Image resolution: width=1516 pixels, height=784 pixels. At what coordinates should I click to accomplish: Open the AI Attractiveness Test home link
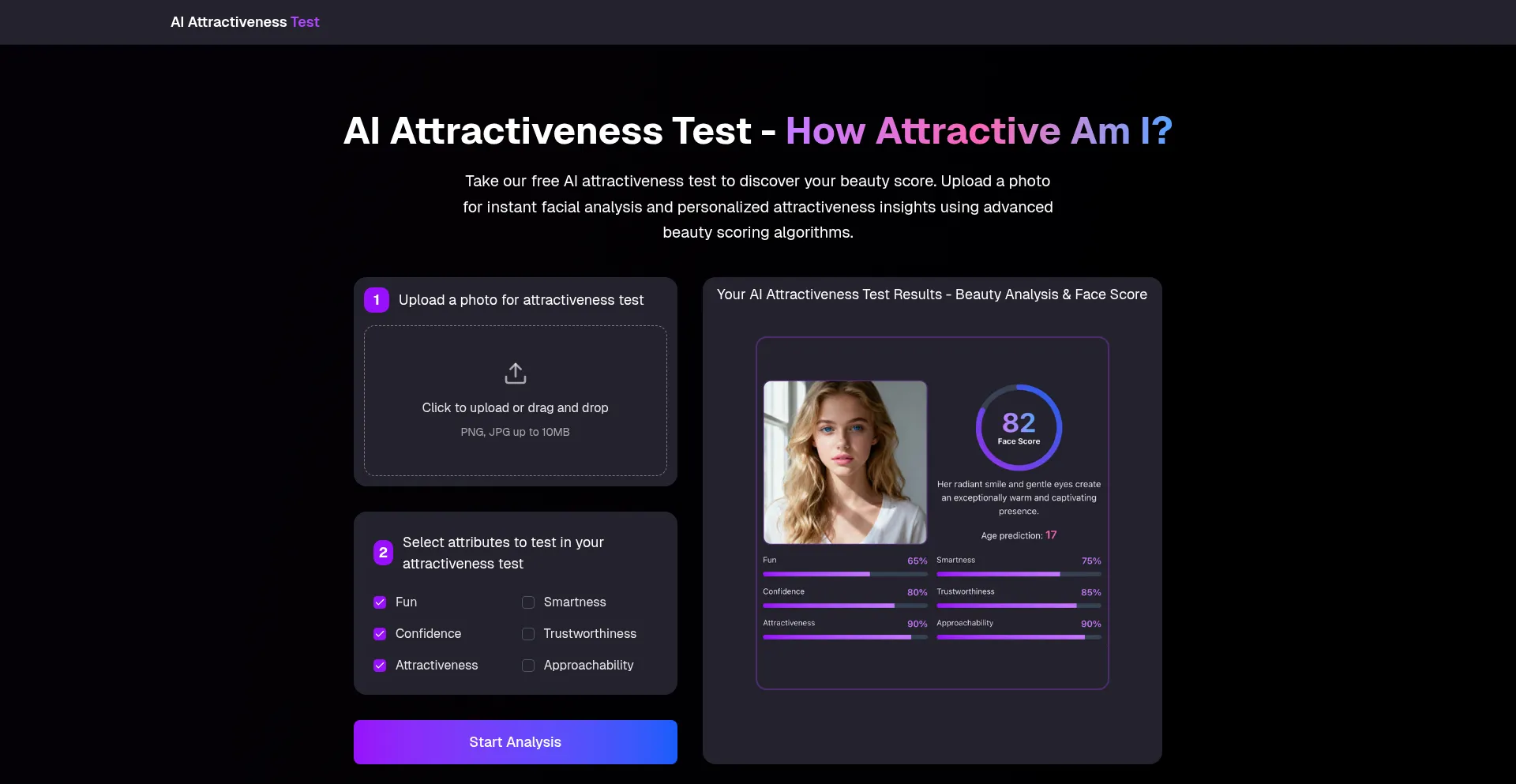click(x=245, y=22)
